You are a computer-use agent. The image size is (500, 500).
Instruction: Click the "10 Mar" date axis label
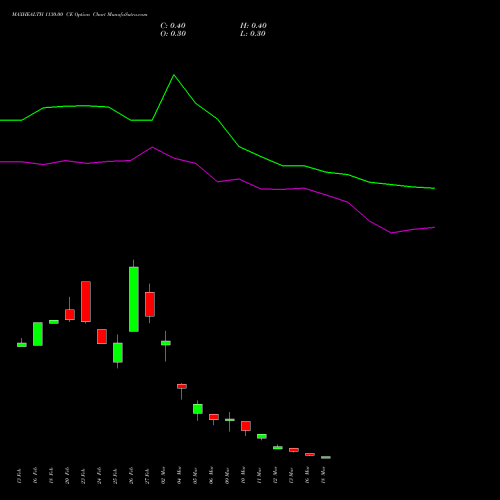click(x=243, y=475)
